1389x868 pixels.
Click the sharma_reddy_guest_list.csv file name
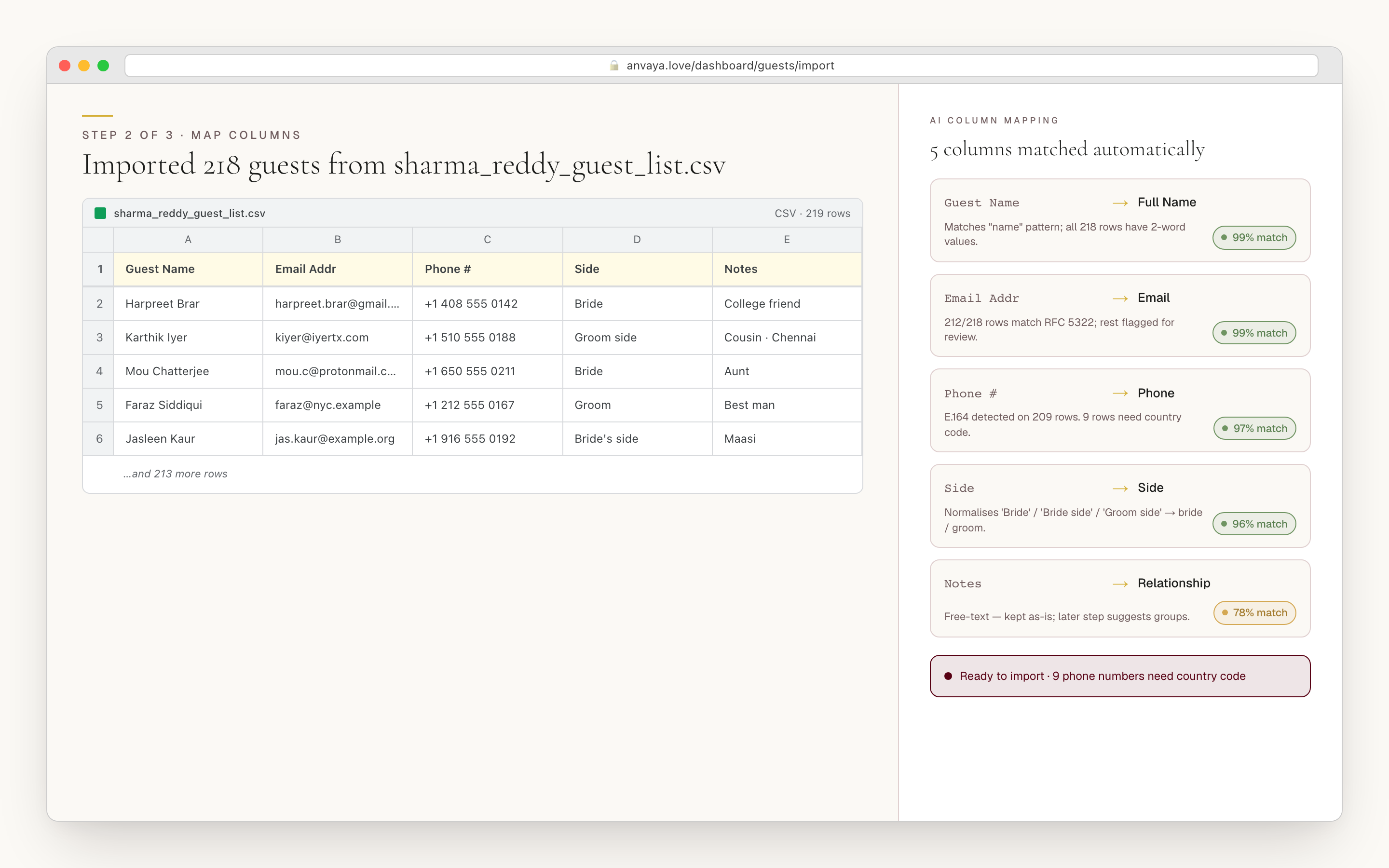190,214
